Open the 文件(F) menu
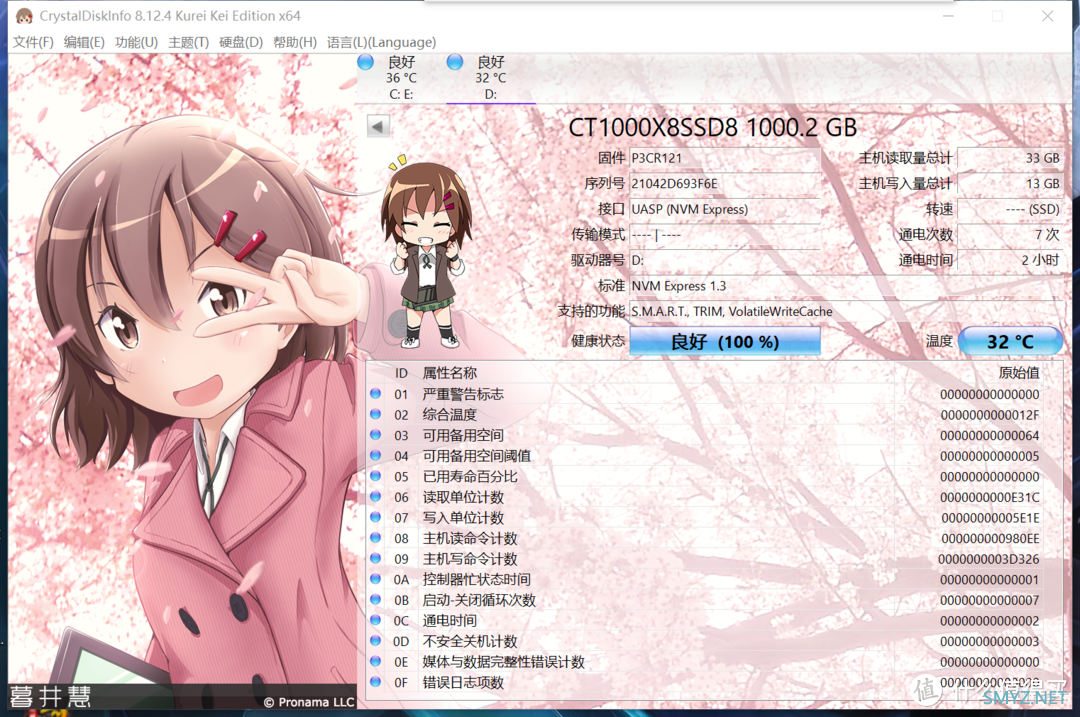 point(33,42)
